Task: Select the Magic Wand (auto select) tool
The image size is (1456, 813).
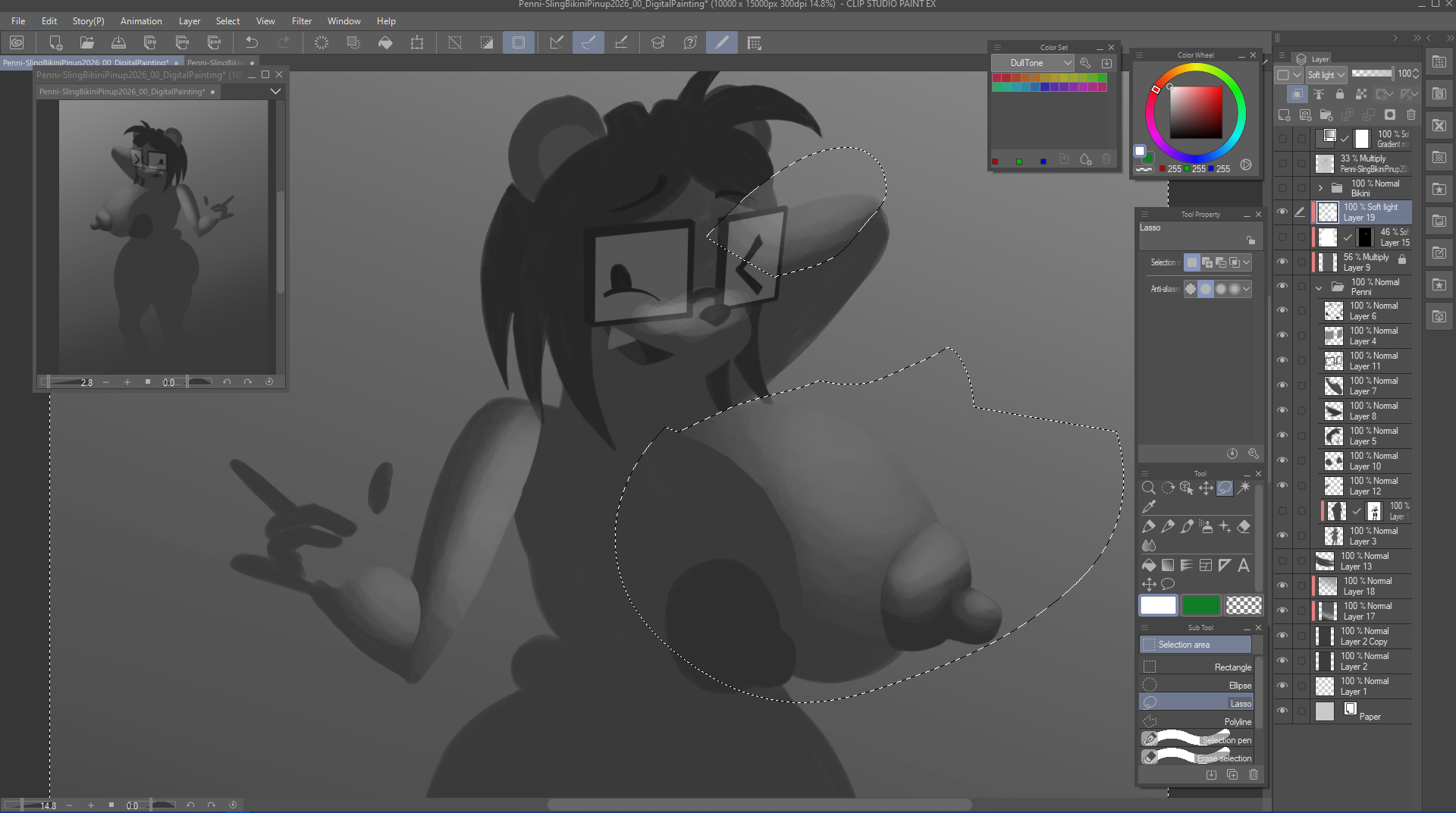Action: 1244,488
